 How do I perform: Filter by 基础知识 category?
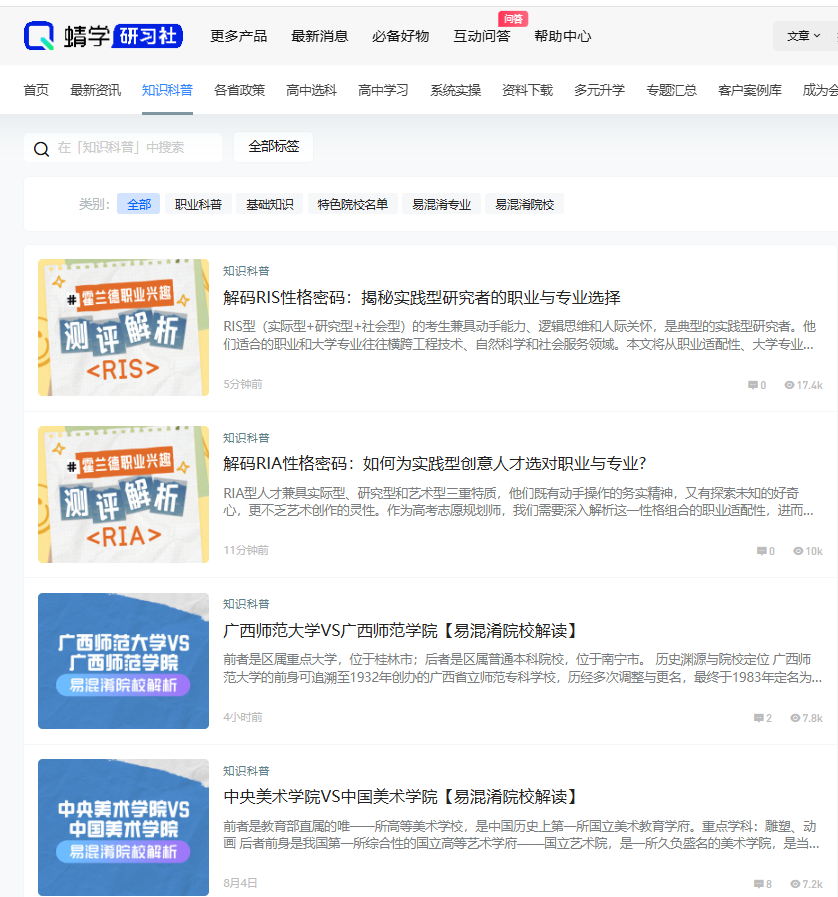[x=269, y=204]
